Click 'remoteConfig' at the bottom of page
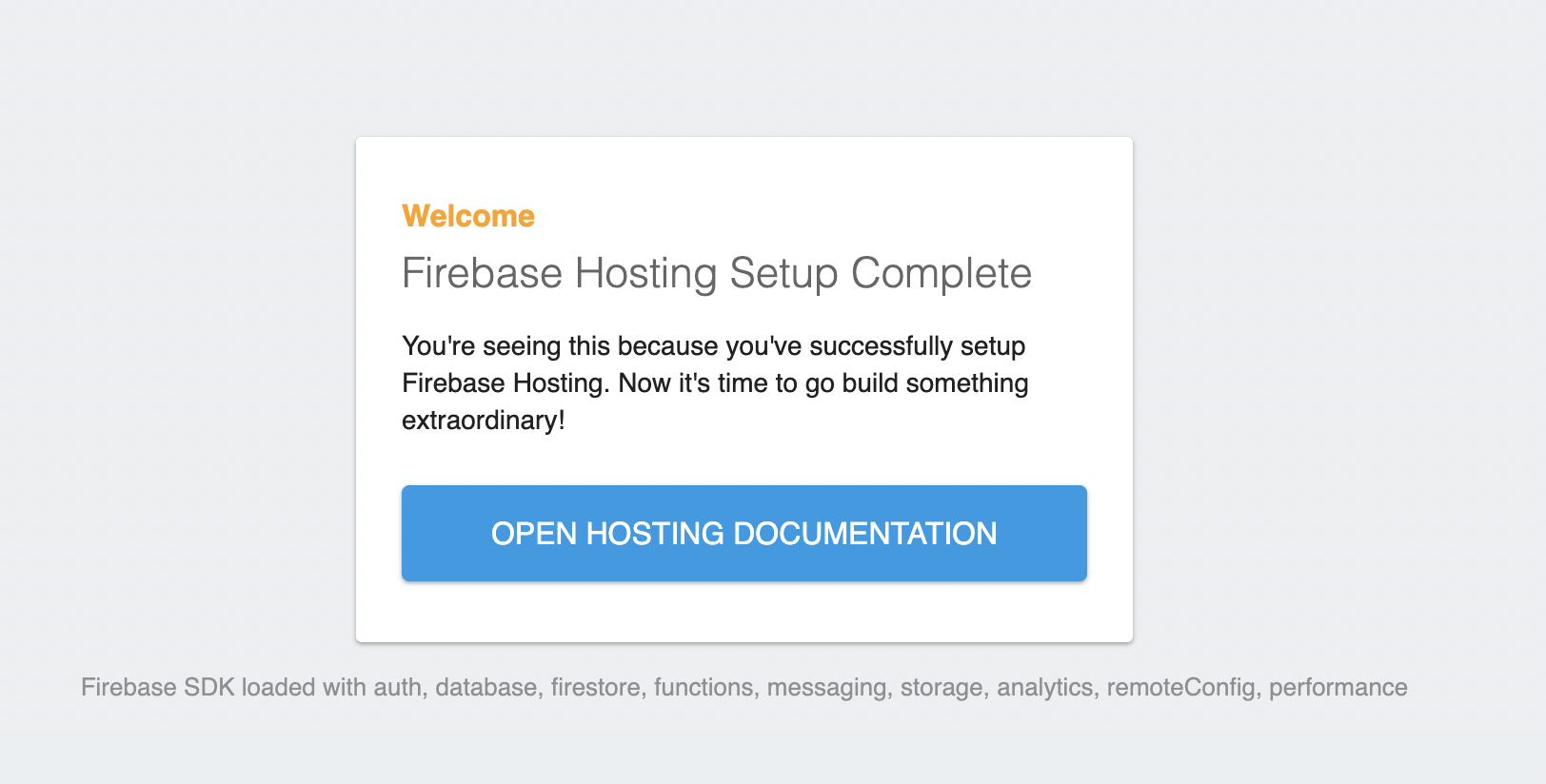 pos(1180,687)
